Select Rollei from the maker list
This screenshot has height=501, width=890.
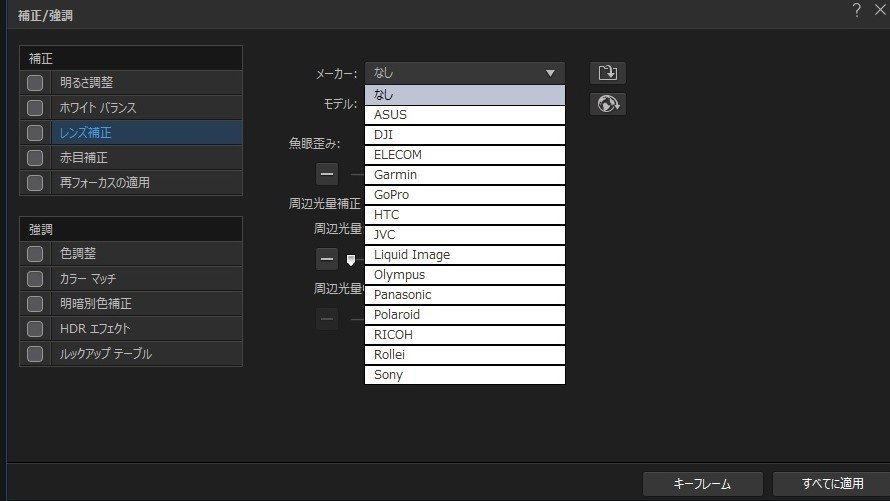(465, 355)
